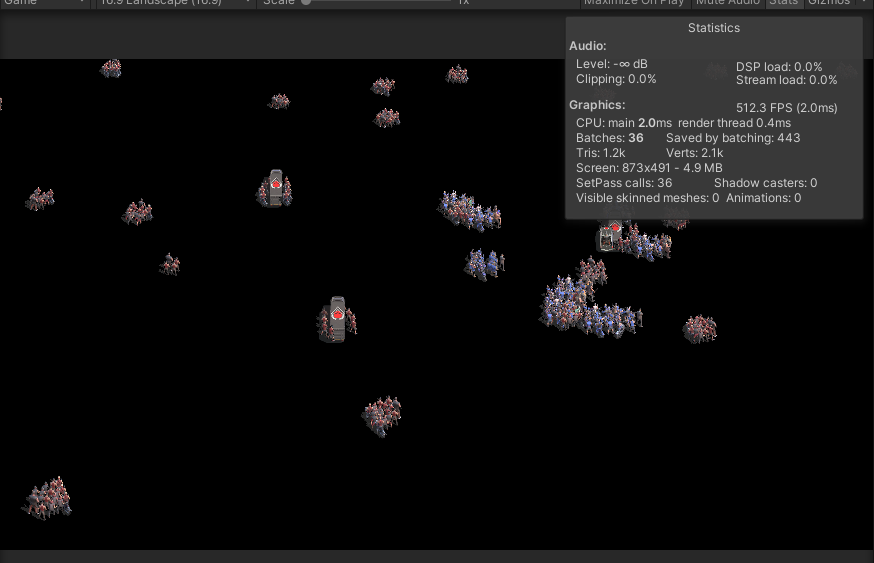This screenshot has height=563, width=874.
Task: Click the Statistics panel title
Action: [x=713, y=28]
